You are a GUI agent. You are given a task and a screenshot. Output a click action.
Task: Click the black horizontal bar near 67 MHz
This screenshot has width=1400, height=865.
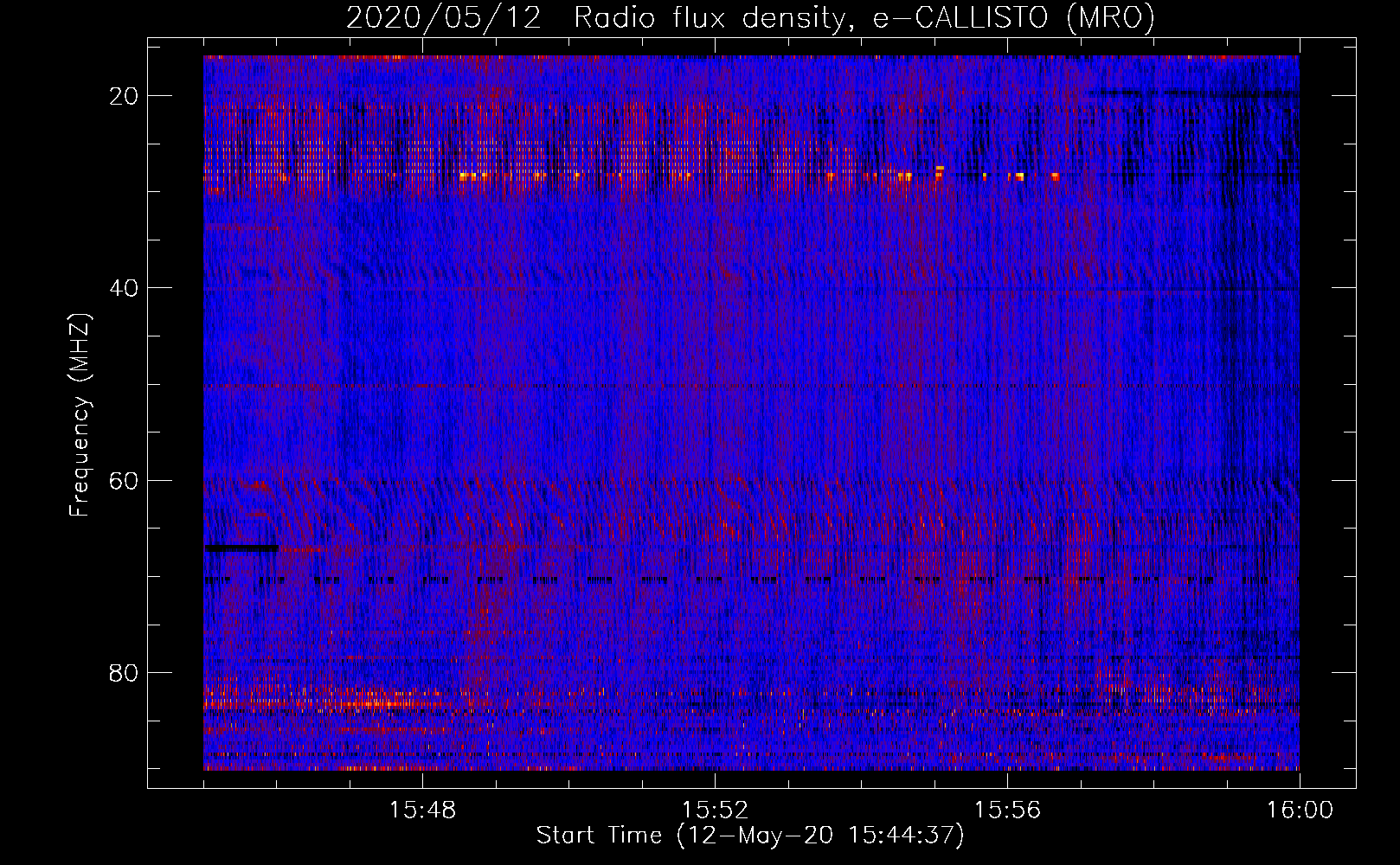pyautogui.click(x=241, y=548)
